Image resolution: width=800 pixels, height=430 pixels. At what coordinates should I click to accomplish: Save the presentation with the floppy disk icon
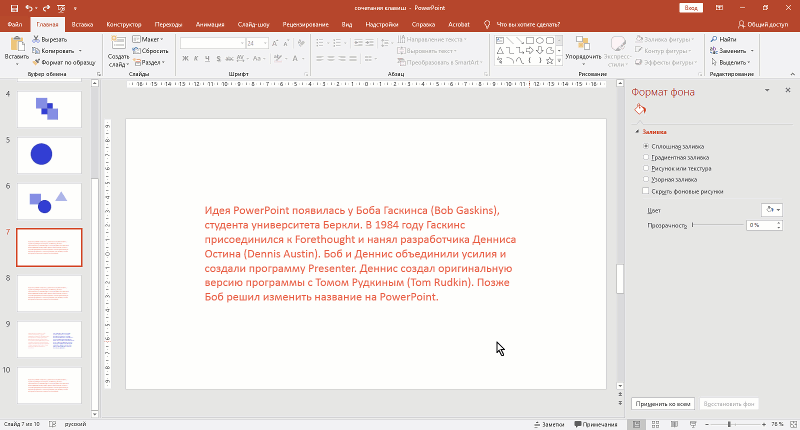(14, 8)
